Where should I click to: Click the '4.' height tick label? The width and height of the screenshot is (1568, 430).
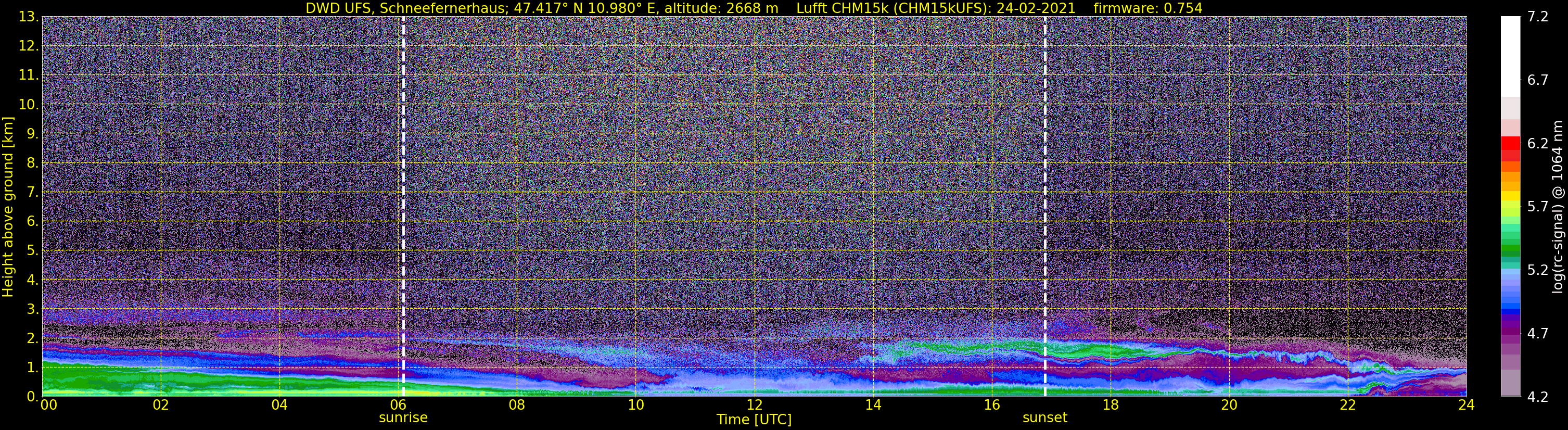(x=32, y=280)
